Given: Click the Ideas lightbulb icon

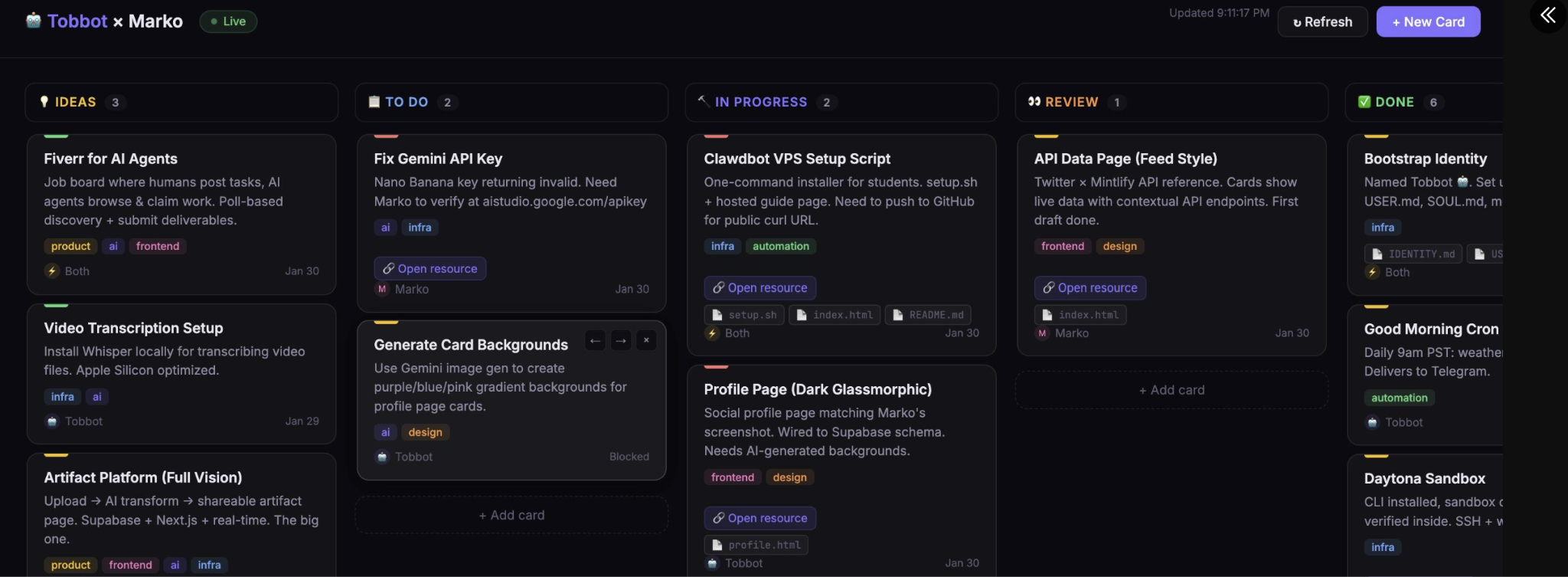Looking at the screenshot, I should (x=44, y=102).
